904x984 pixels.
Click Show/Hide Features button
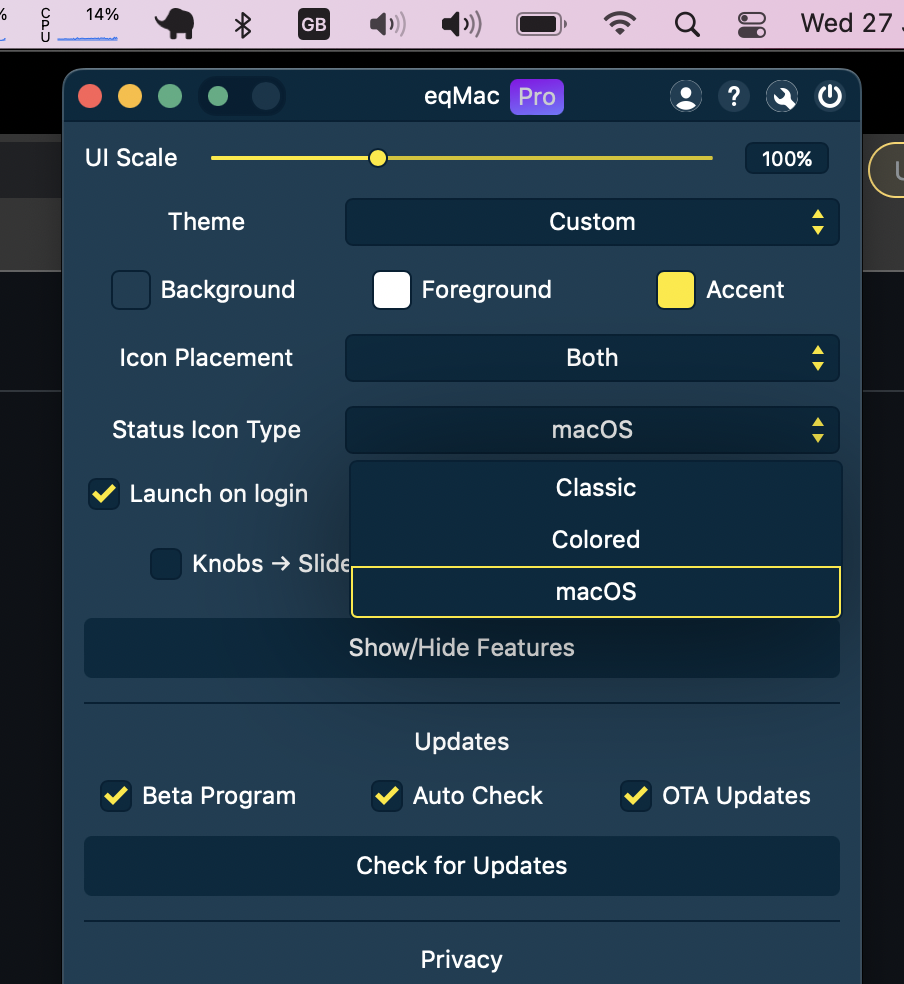(x=462, y=648)
